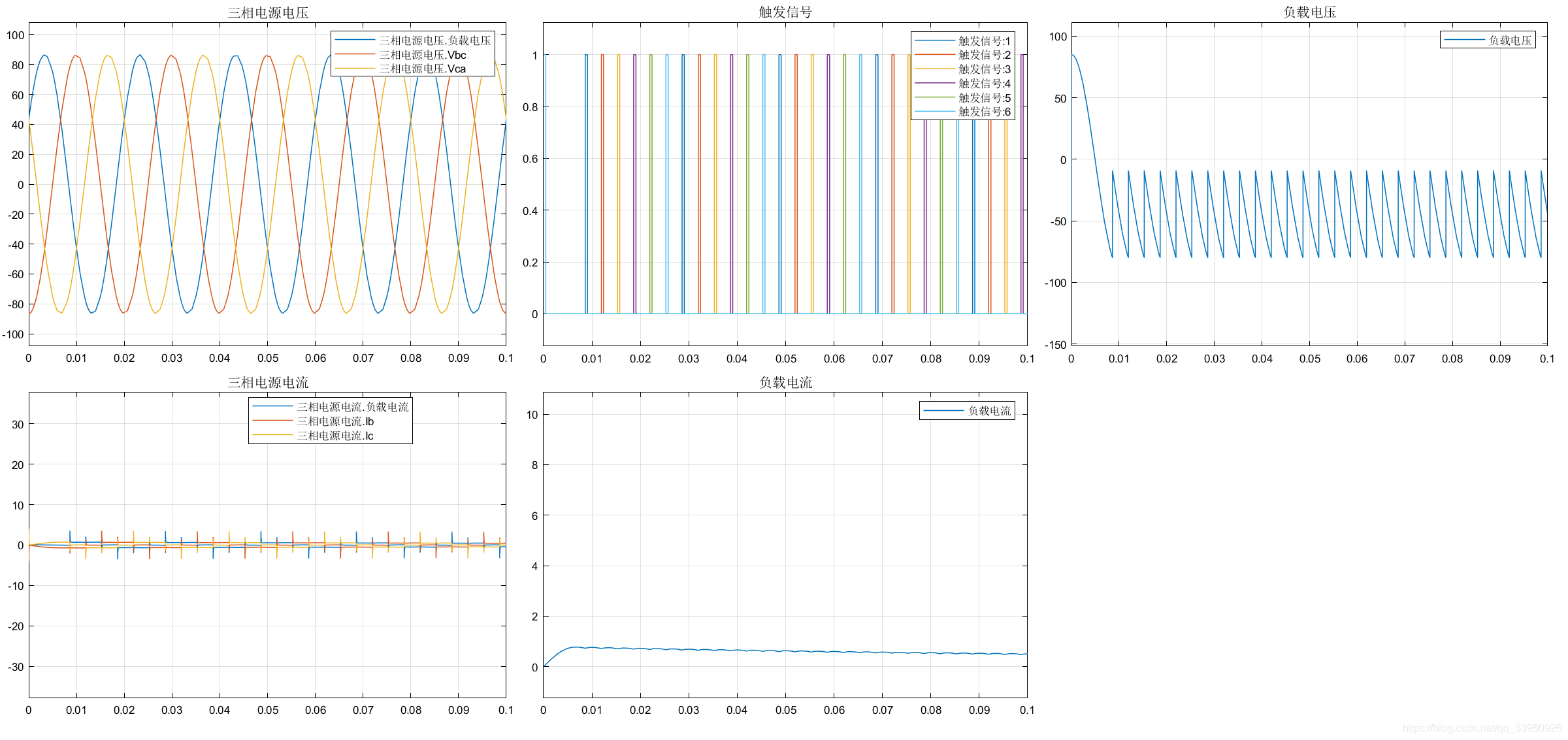This screenshot has width=1568, height=740.
Task: Click the 负载电流 legend label in the bottom-middle plot
Action: [989, 411]
